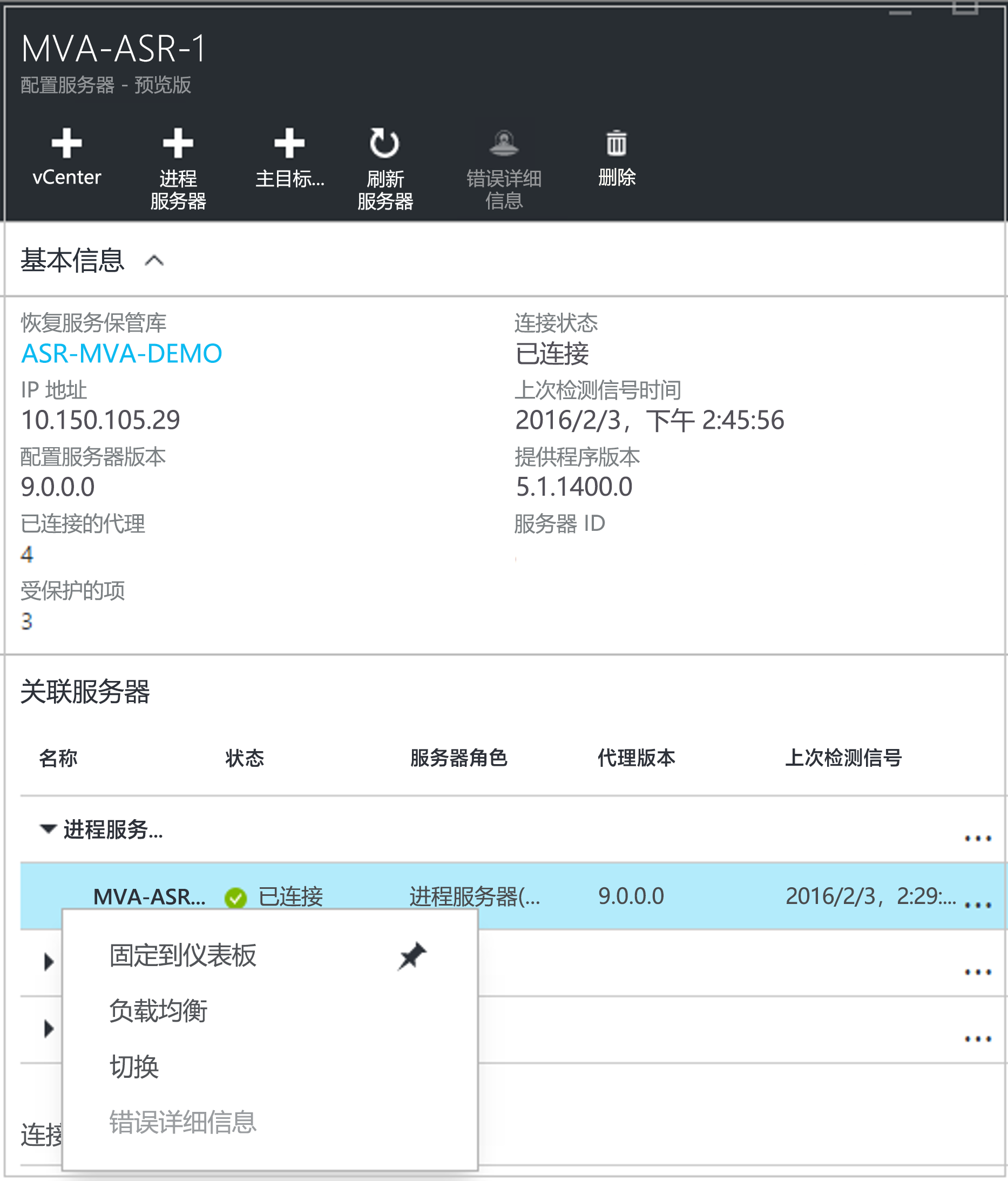Click the 服务器角色 column header
Screen dimensions: 1008x1181
coord(459,758)
